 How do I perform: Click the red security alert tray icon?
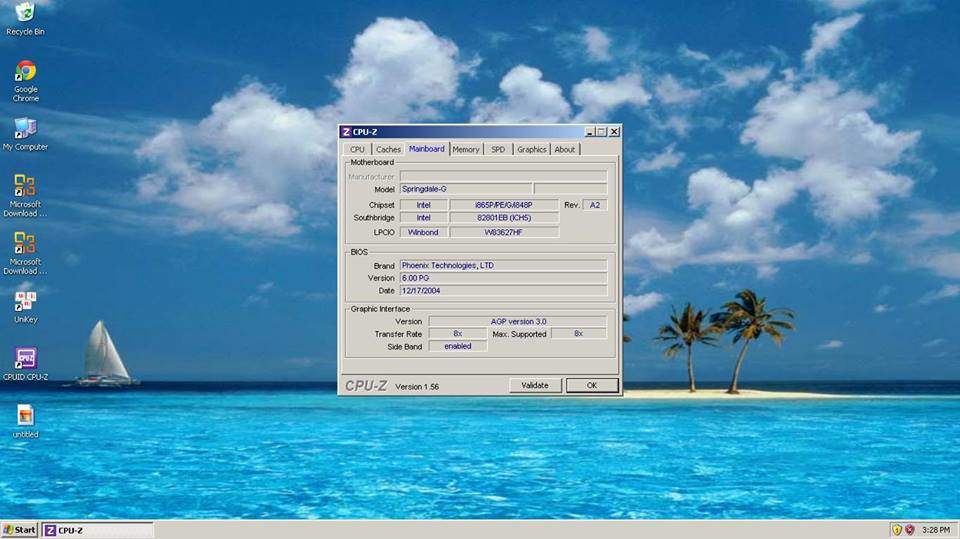911,530
